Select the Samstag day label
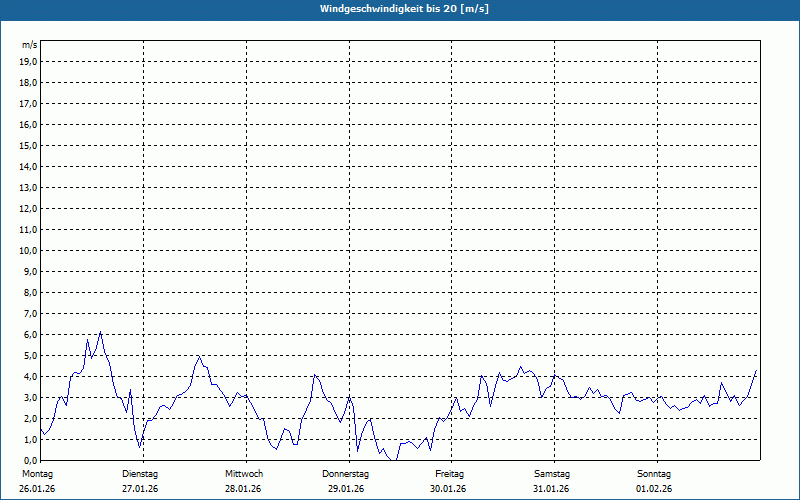The height and width of the screenshot is (500, 800). (x=552, y=473)
